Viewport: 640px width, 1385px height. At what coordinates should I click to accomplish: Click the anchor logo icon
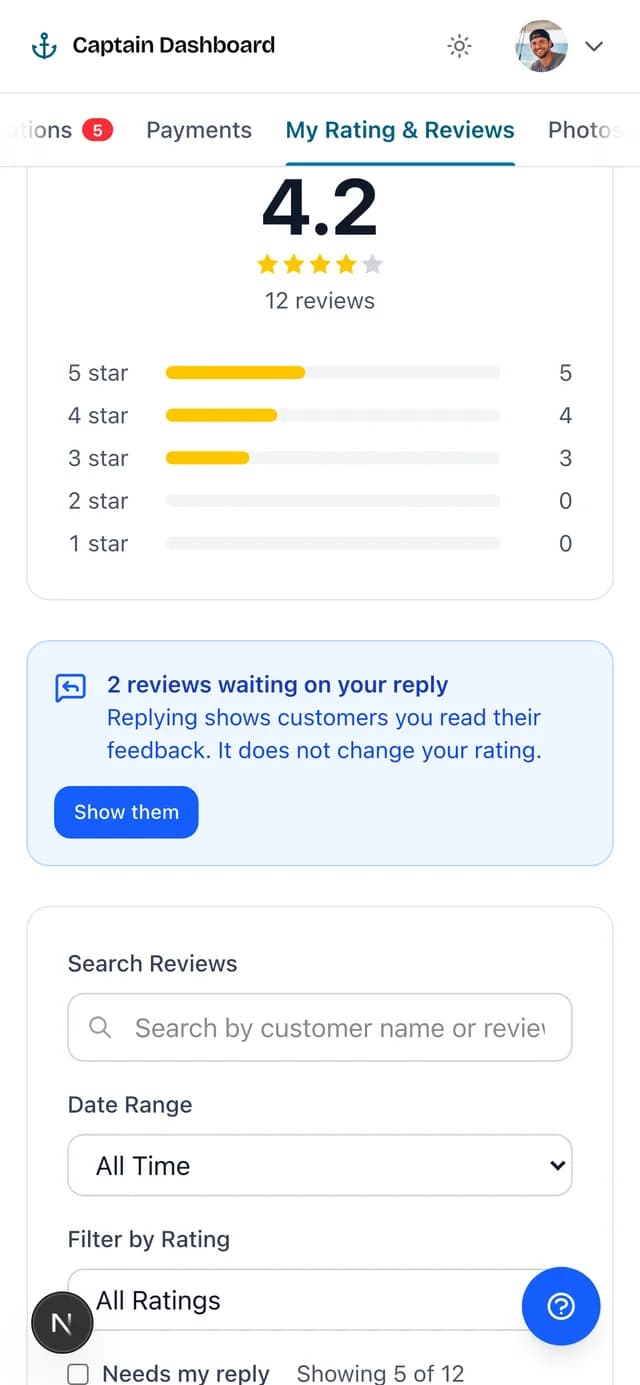tap(44, 45)
